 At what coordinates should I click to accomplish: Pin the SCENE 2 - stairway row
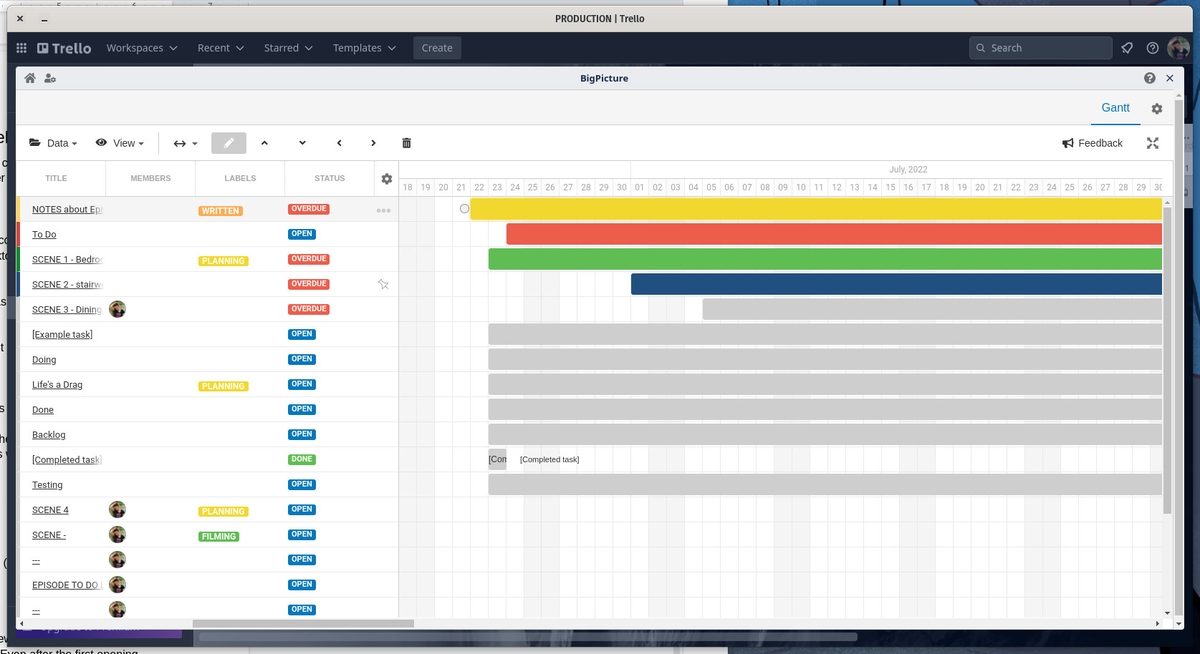pos(383,284)
